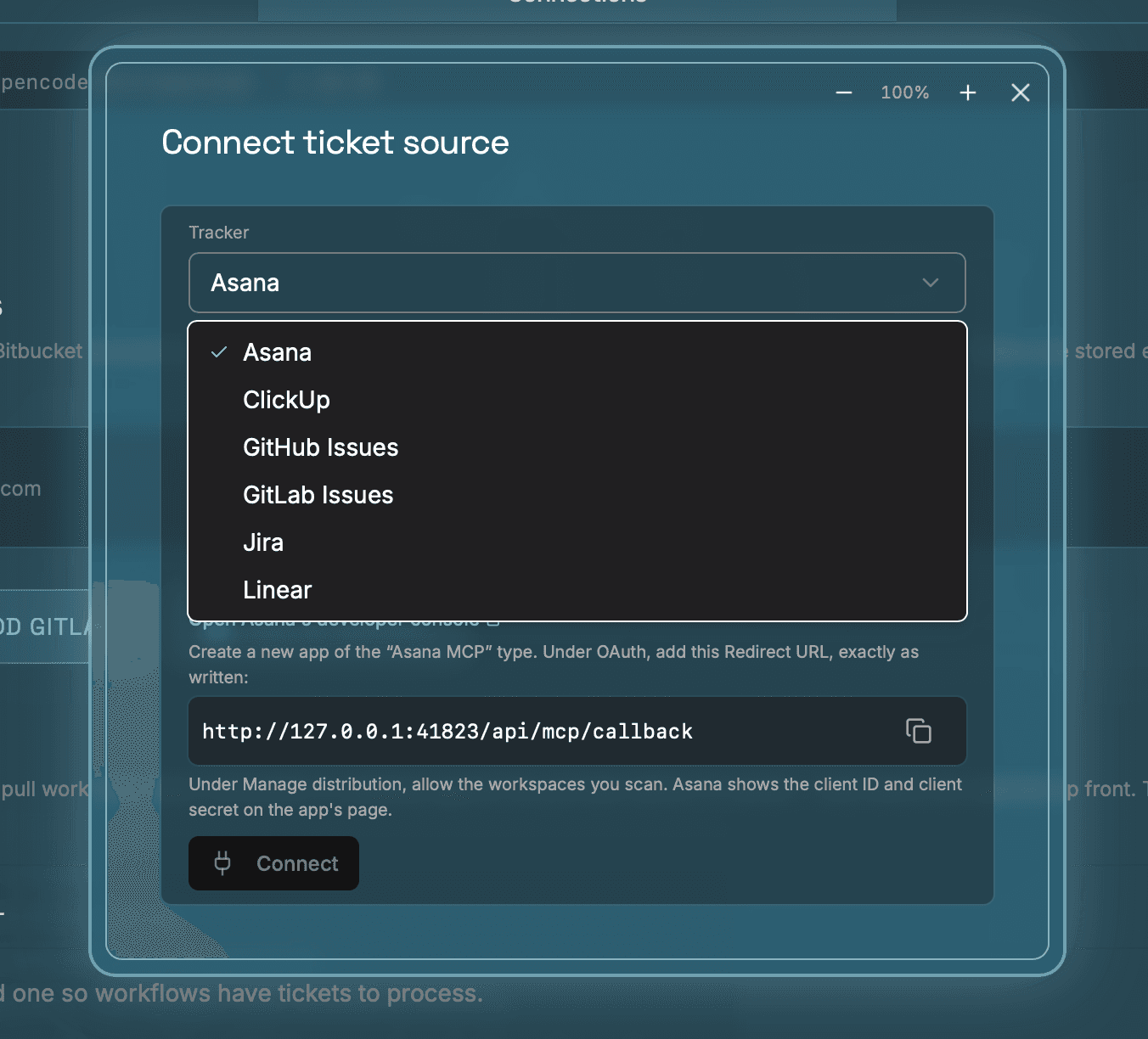Pick GitLab Issues from the list
1148x1039 pixels.
pos(577,495)
